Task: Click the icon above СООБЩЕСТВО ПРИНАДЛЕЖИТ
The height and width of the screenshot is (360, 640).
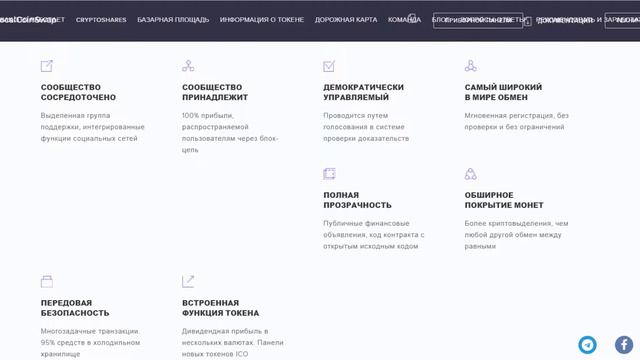Action: coord(188,66)
